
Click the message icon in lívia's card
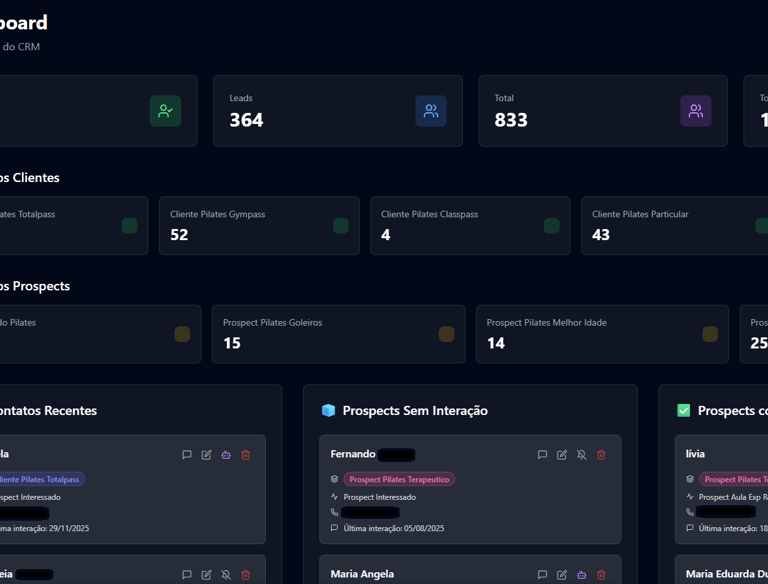[690, 528]
